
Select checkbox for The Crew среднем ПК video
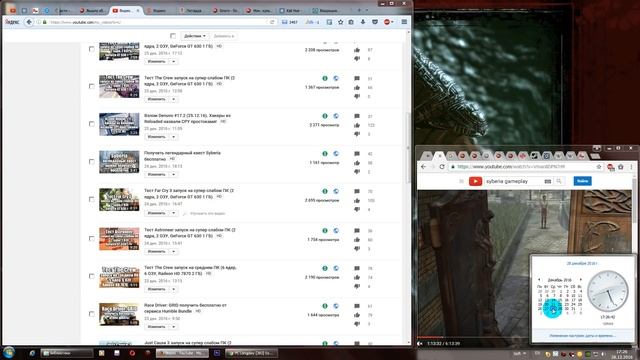coord(91,276)
